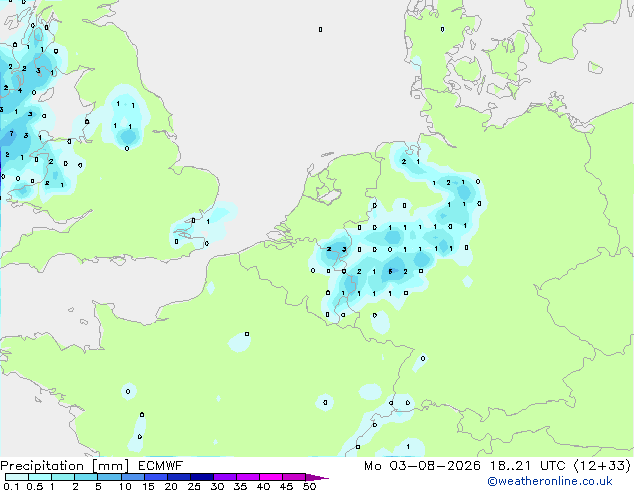Click the '35' legend scale label

pos(240,486)
